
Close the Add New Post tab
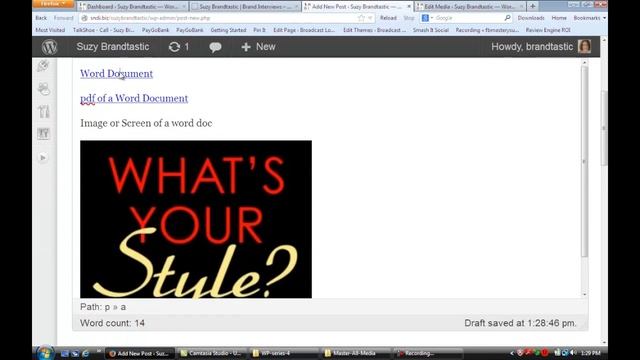click(409, 7)
